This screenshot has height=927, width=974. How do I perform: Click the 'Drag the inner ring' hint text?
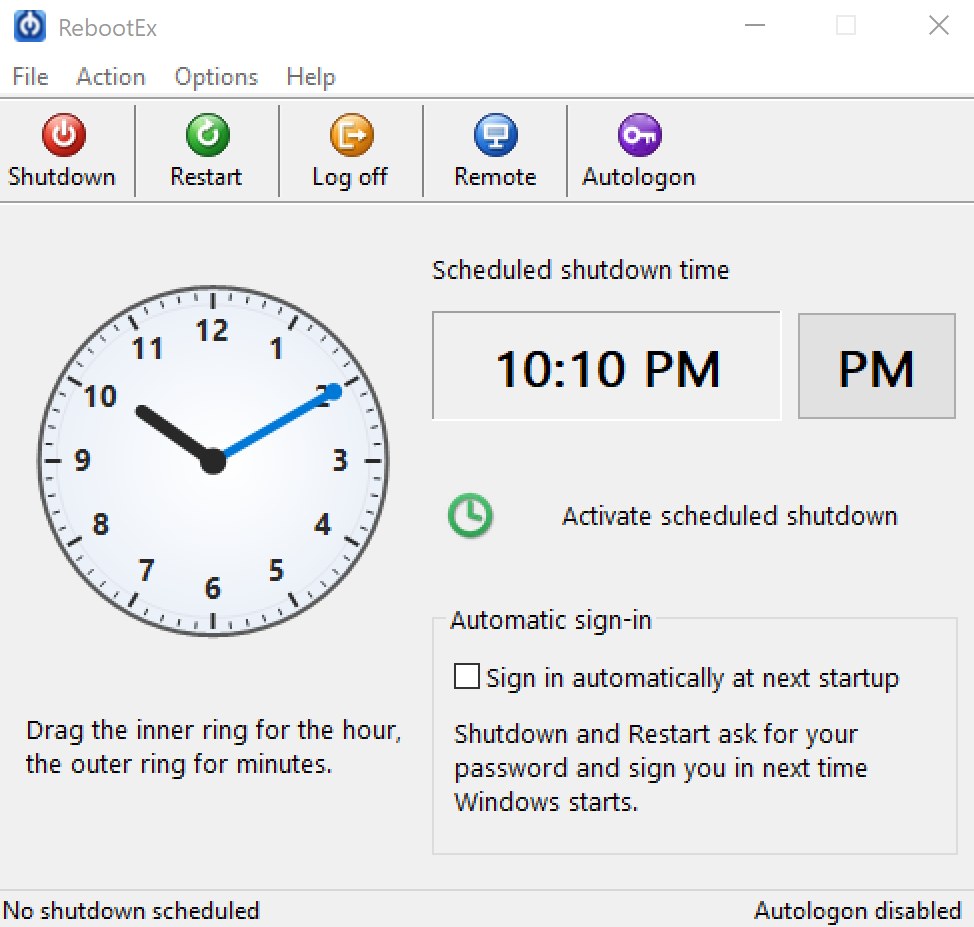[x=214, y=747]
